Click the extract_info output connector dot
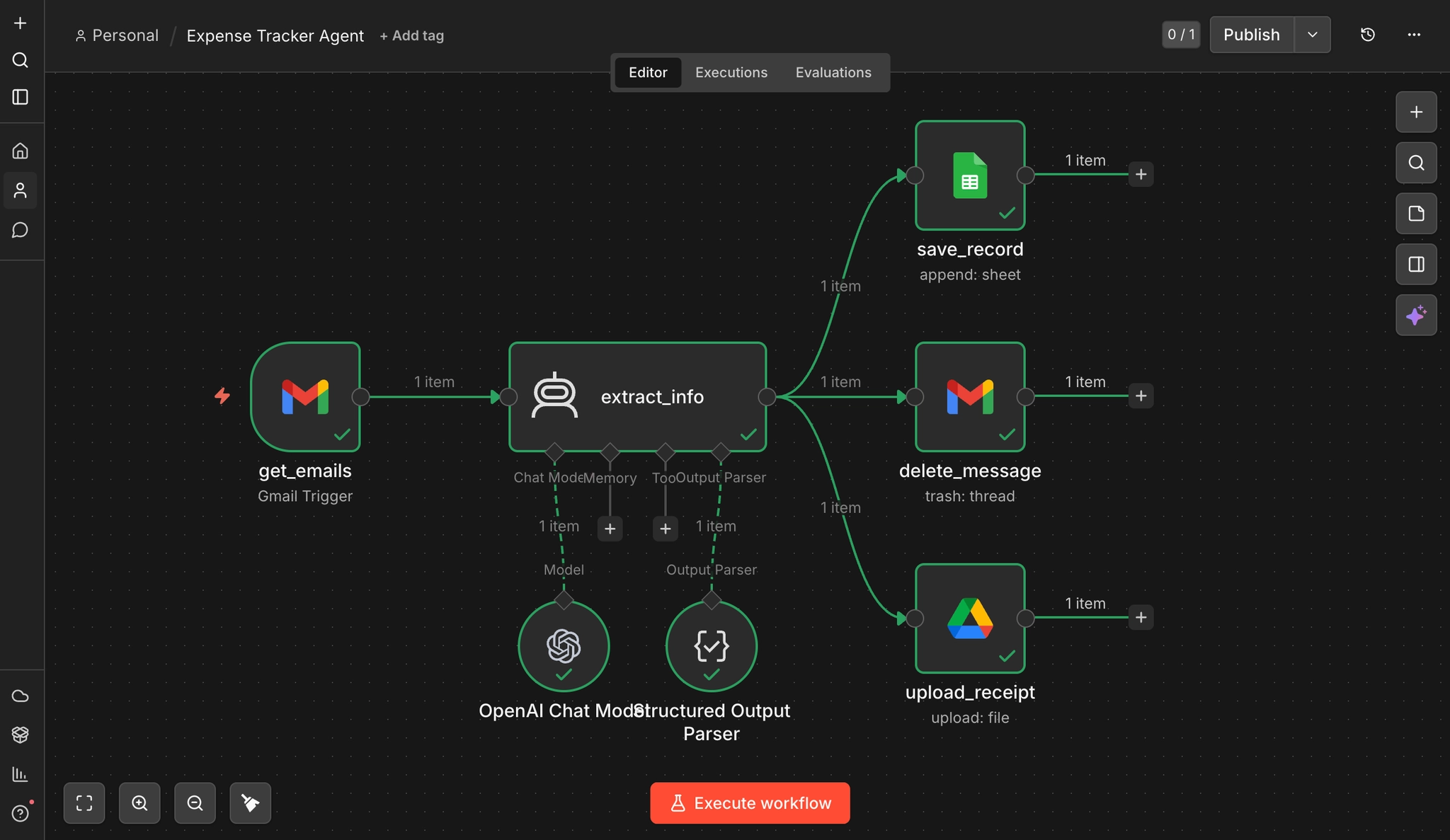This screenshot has width=1450, height=840. pyautogui.click(x=767, y=397)
